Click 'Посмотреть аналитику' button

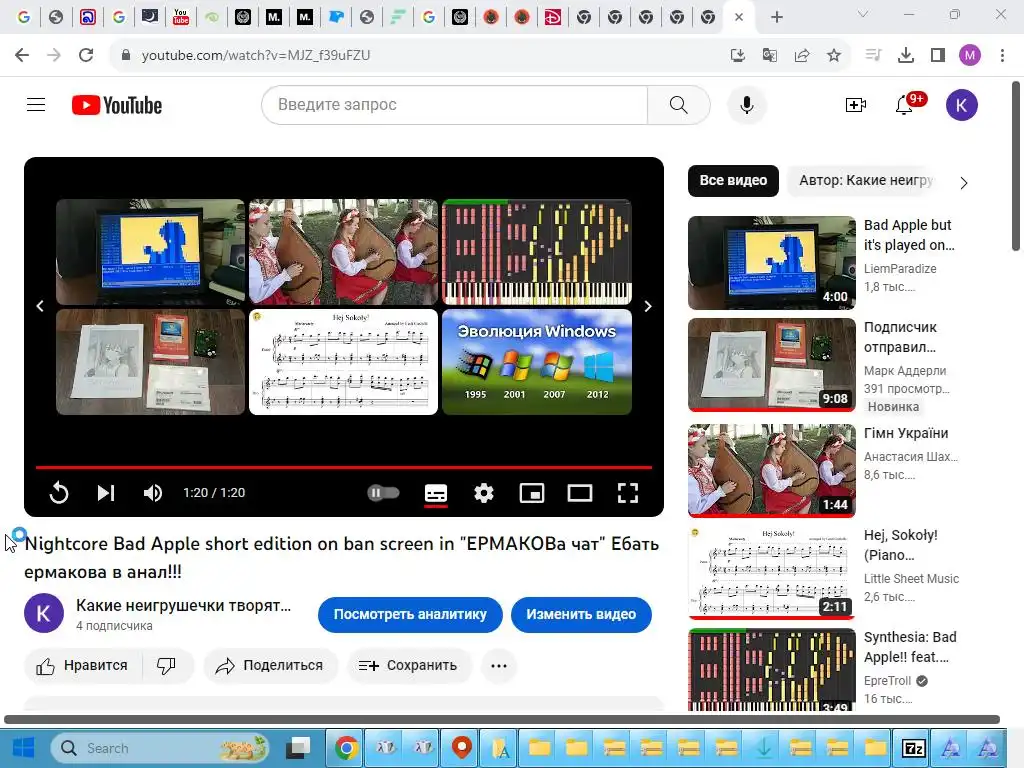click(x=410, y=615)
